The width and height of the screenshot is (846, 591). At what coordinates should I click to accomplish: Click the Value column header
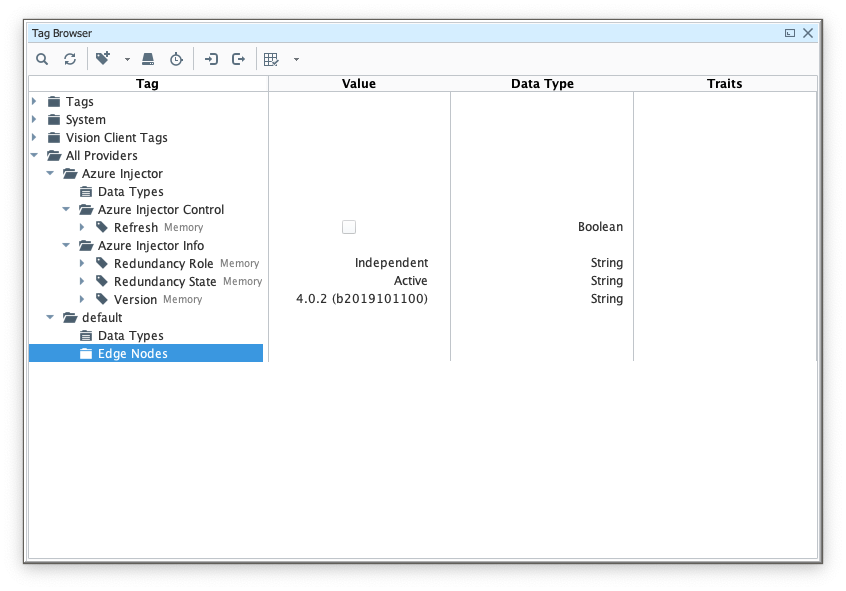[x=359, y=83]
